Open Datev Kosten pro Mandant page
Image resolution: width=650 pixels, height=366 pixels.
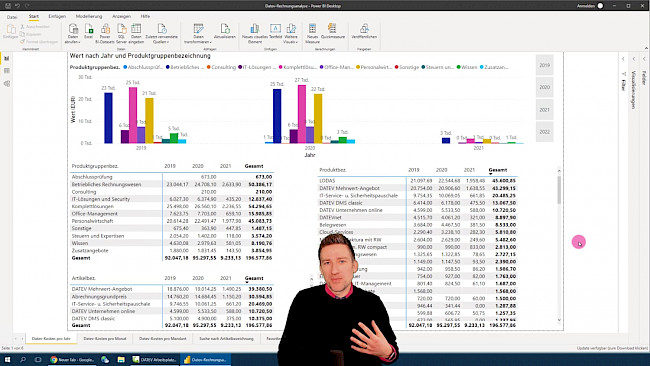(162, 339)
